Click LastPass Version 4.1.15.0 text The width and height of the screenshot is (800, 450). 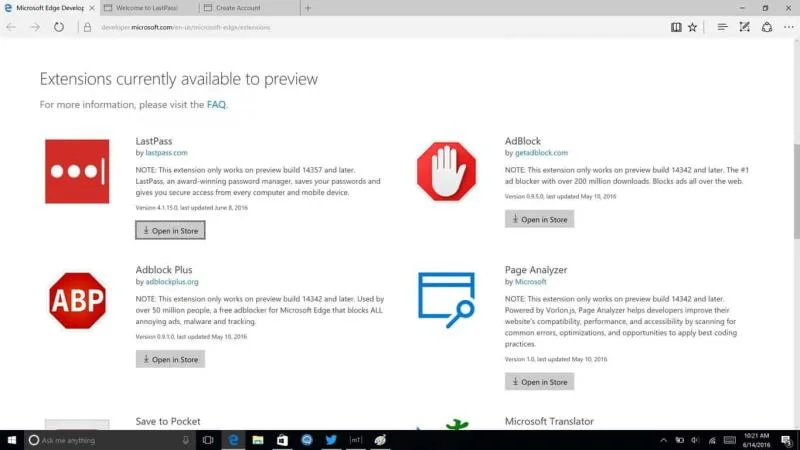pos(191,208)
